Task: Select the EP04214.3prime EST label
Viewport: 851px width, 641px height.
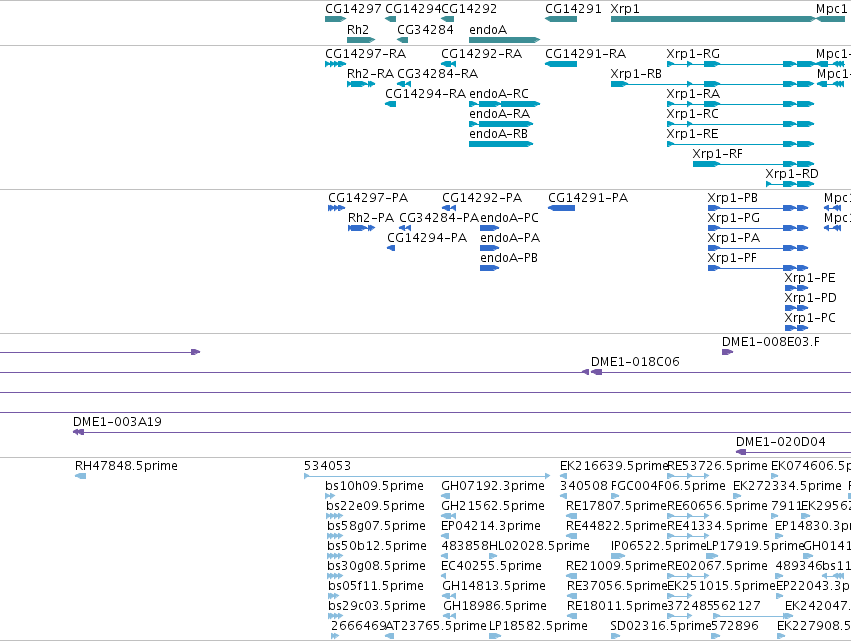Action: click(x=491, y=526)
